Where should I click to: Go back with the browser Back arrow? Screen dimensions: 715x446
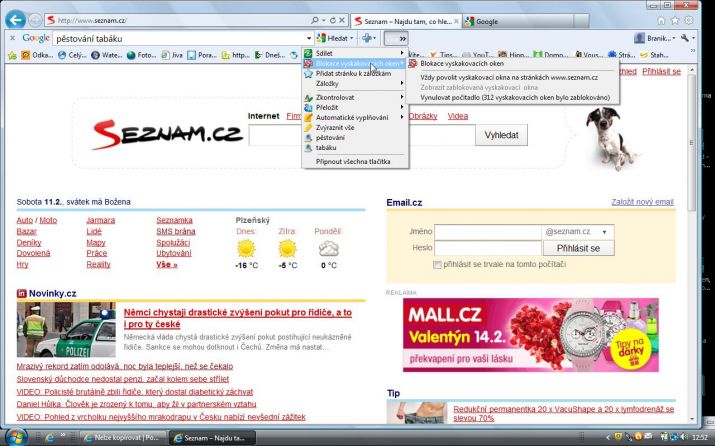coord(15,20)
